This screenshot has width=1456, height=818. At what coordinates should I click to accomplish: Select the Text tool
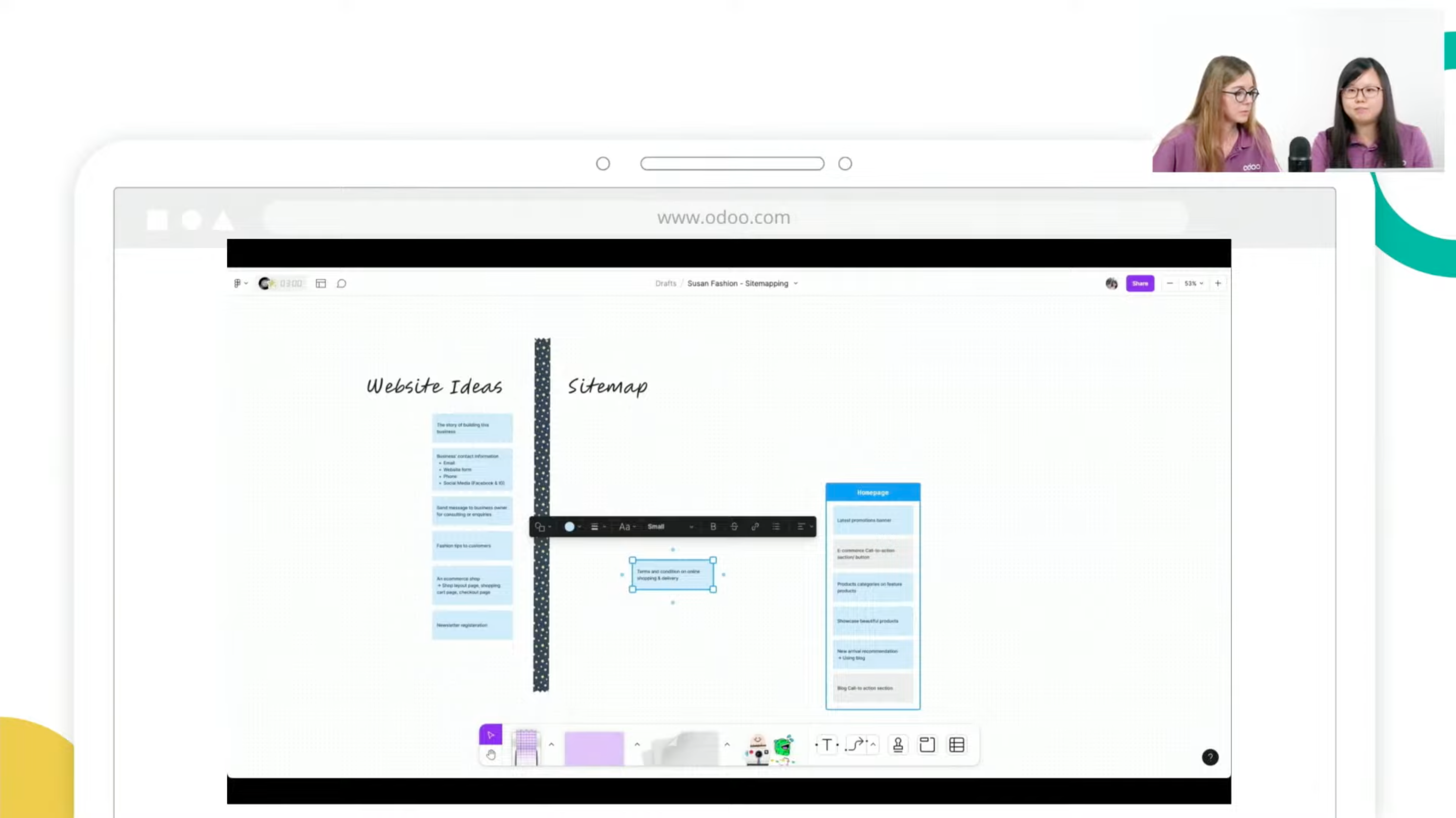click(826, 745)
